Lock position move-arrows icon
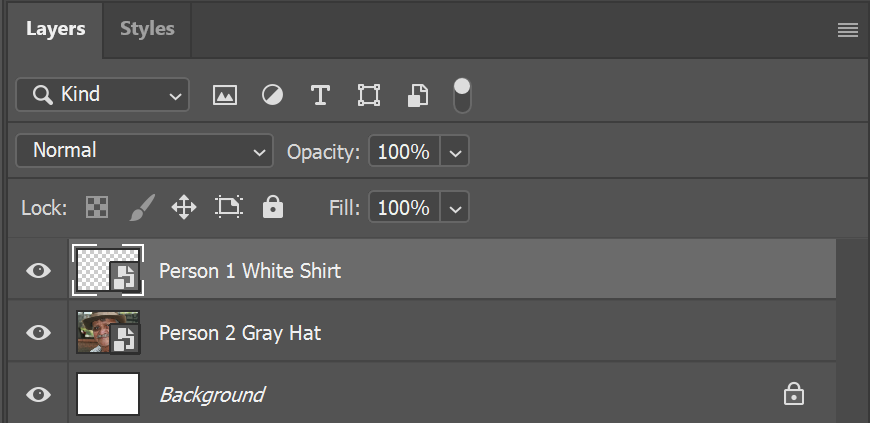The height and width of the screenshot is (423, 870). click(184, 208)
